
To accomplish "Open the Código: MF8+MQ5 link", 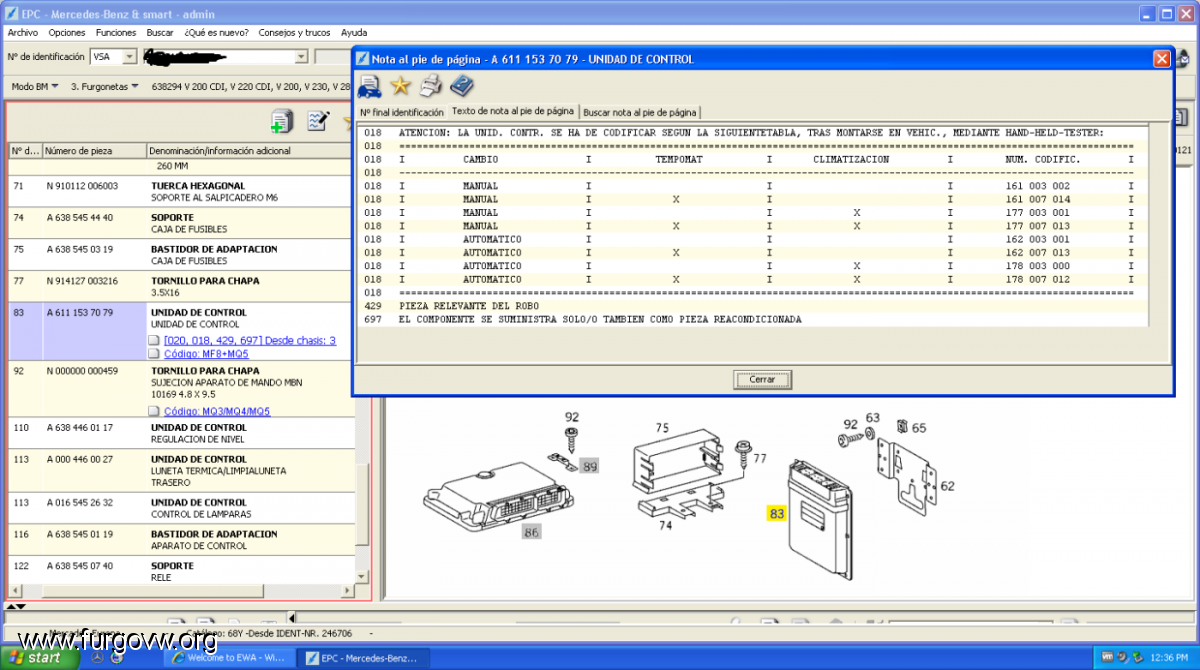I will [206, 354].
